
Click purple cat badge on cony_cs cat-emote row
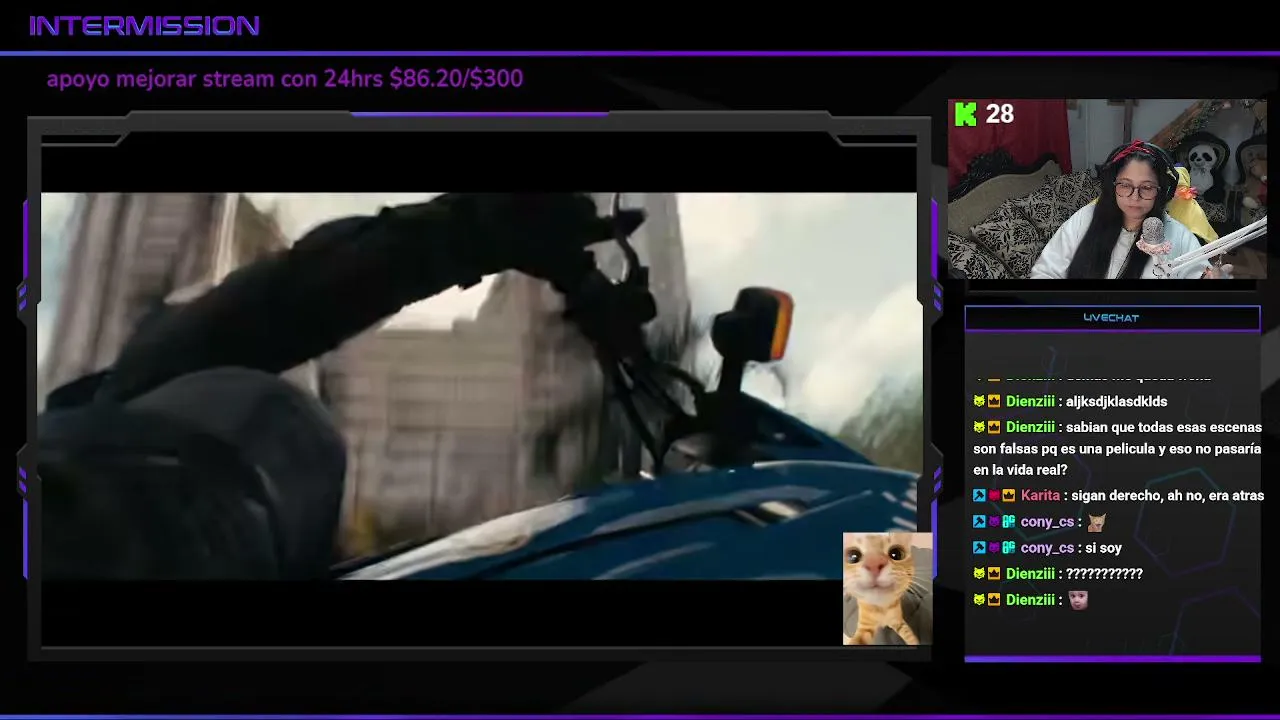(x=994, y=521)
